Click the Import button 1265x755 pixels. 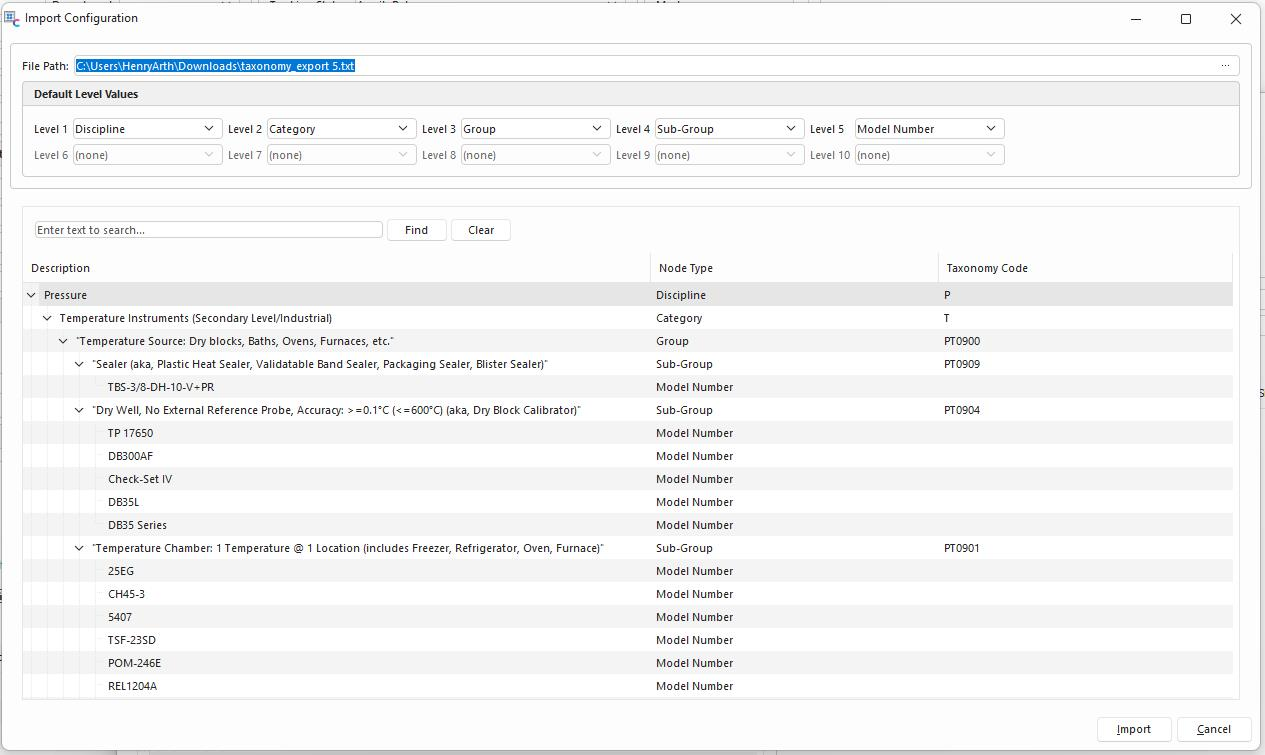click(x=1133, y=729)
